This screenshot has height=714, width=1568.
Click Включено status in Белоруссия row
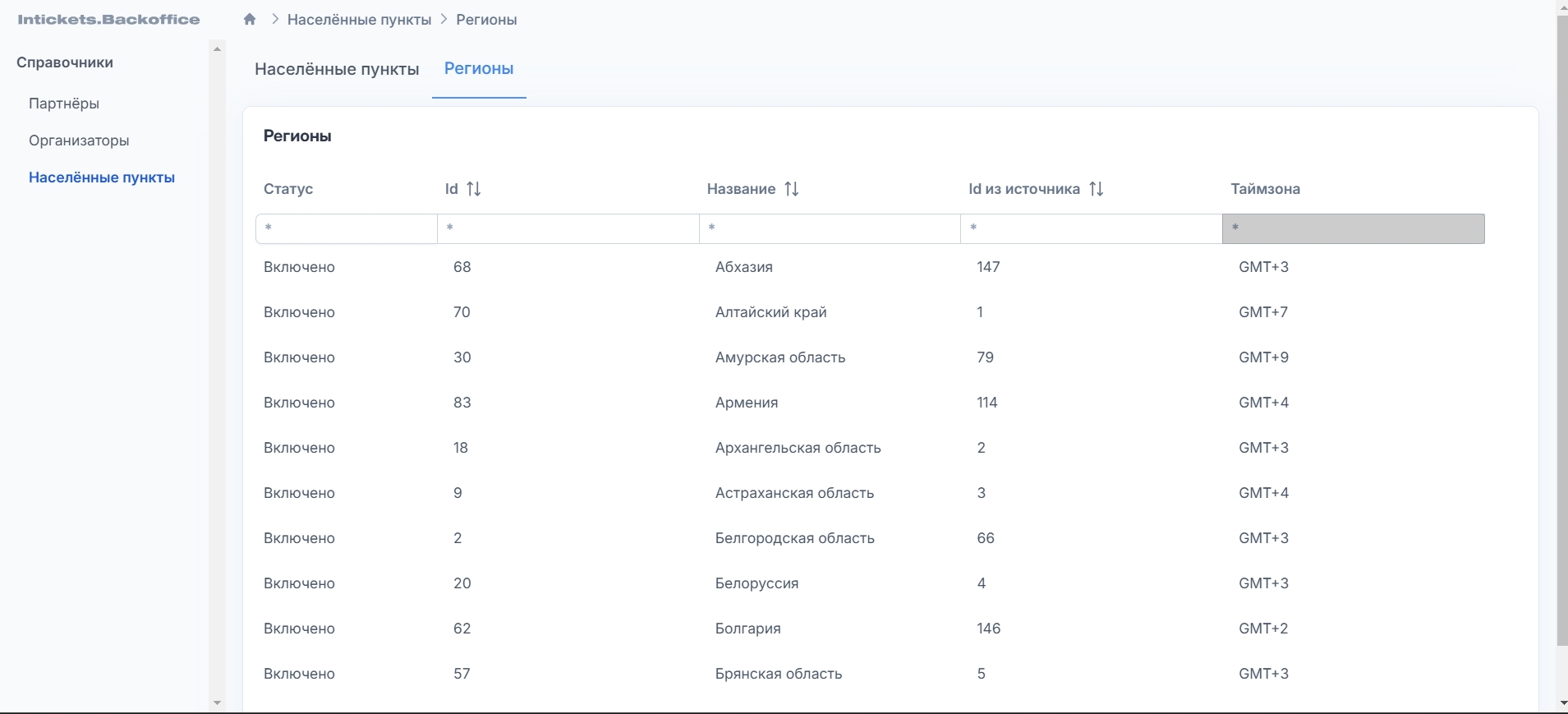(300, 583)
